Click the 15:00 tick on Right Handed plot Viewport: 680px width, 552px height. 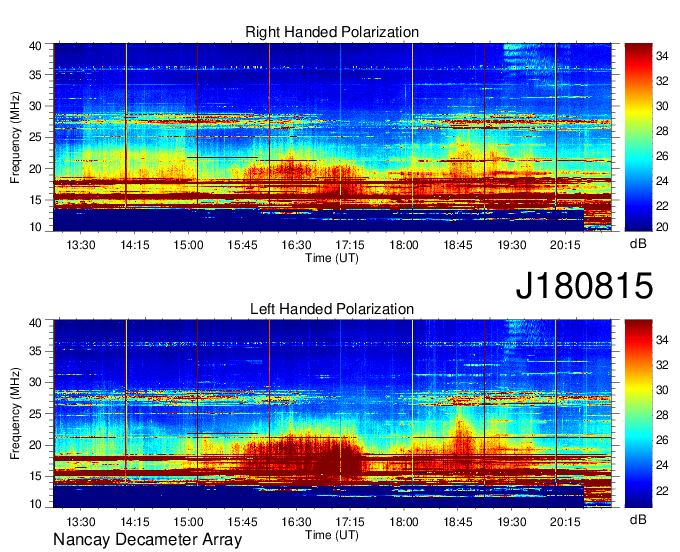click(189, 245)
